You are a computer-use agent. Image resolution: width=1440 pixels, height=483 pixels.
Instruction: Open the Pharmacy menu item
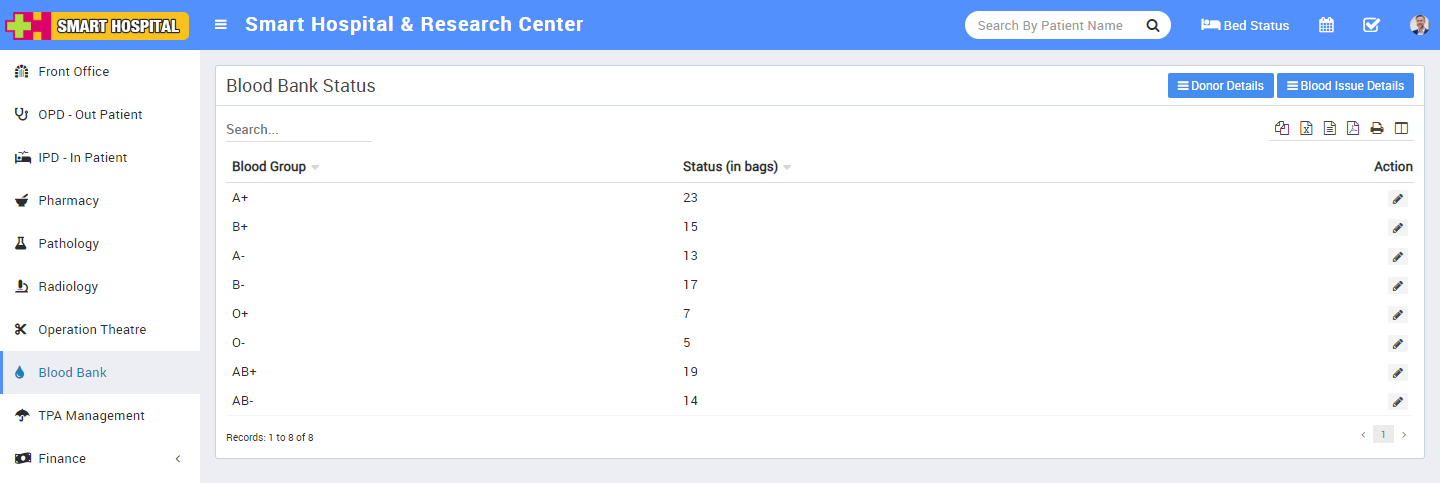[68, 201]
